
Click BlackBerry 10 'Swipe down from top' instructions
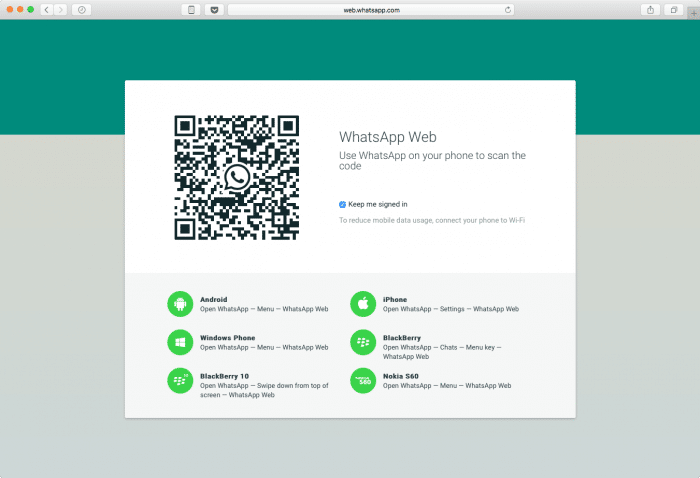[x=264, y=390]
